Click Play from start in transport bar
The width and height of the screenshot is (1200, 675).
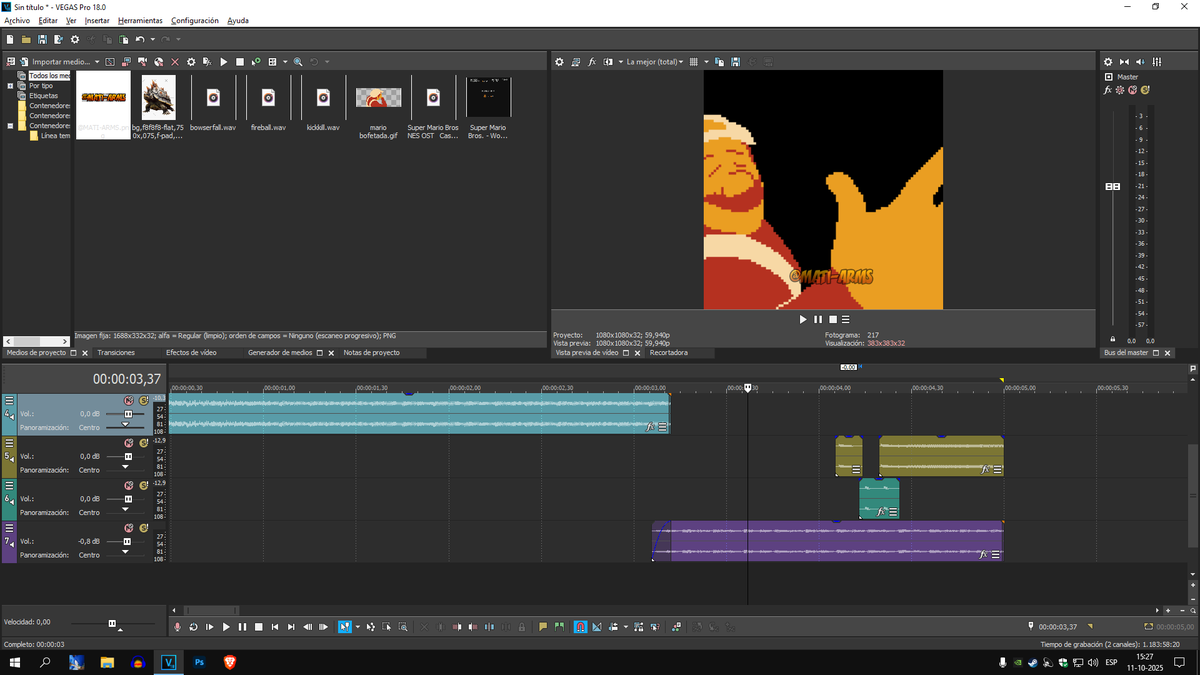[210, 627]
